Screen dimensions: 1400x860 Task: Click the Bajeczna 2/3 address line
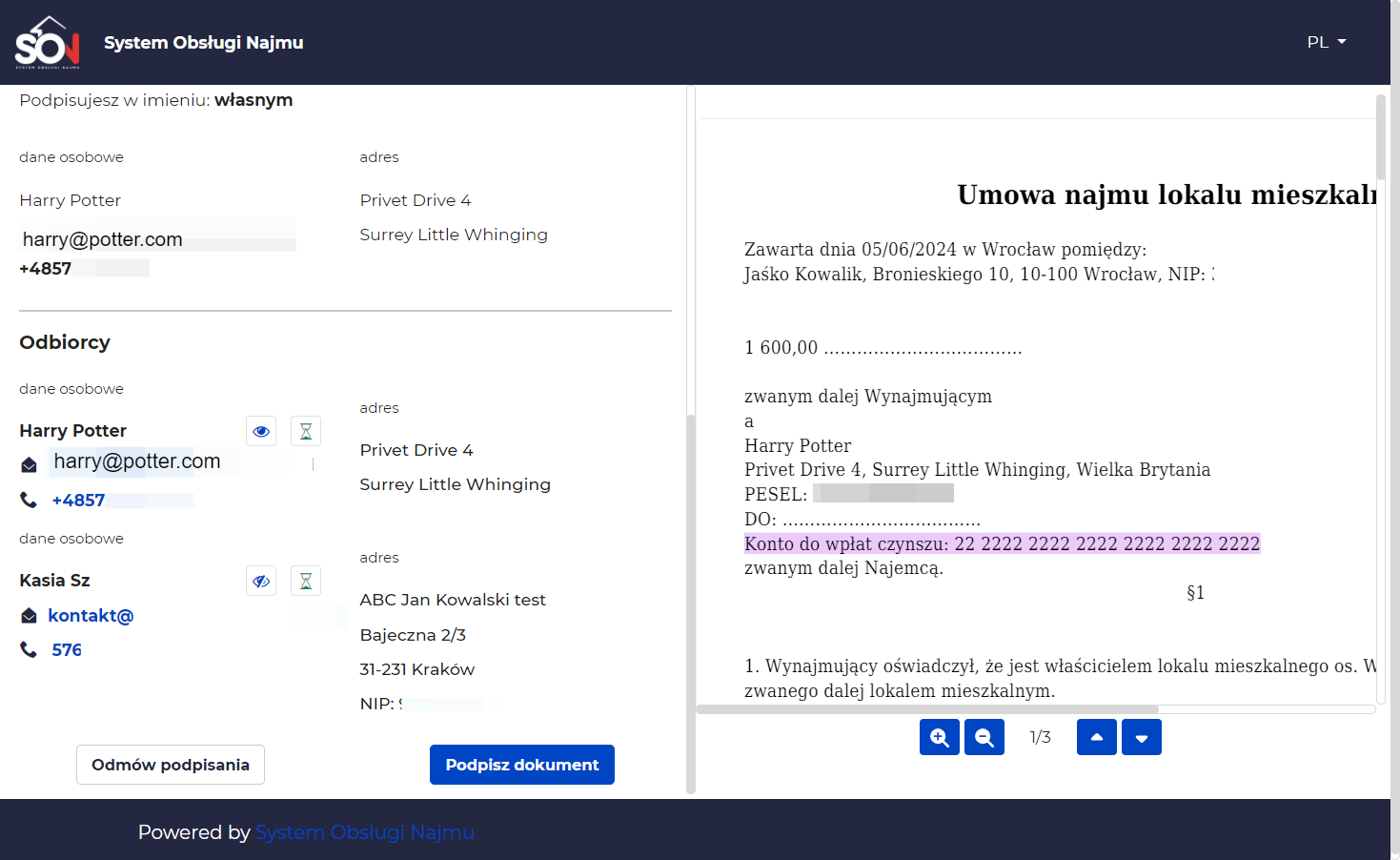coord(413,635)
